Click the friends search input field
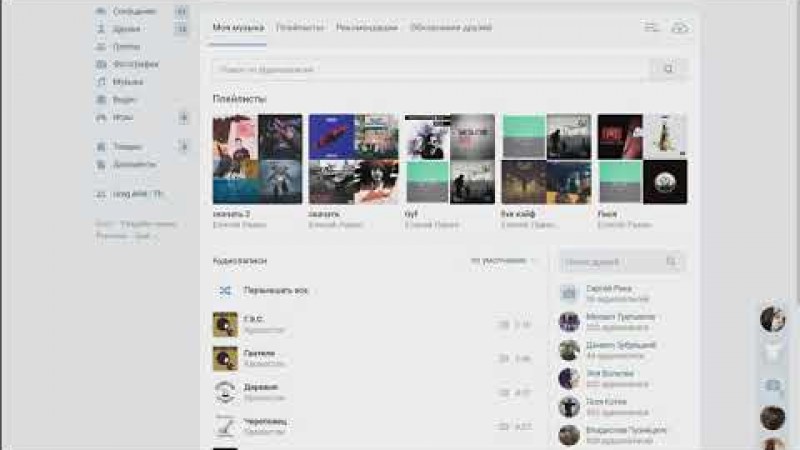Viewport: 800px width, 450px height. click(x=610, y=262)
